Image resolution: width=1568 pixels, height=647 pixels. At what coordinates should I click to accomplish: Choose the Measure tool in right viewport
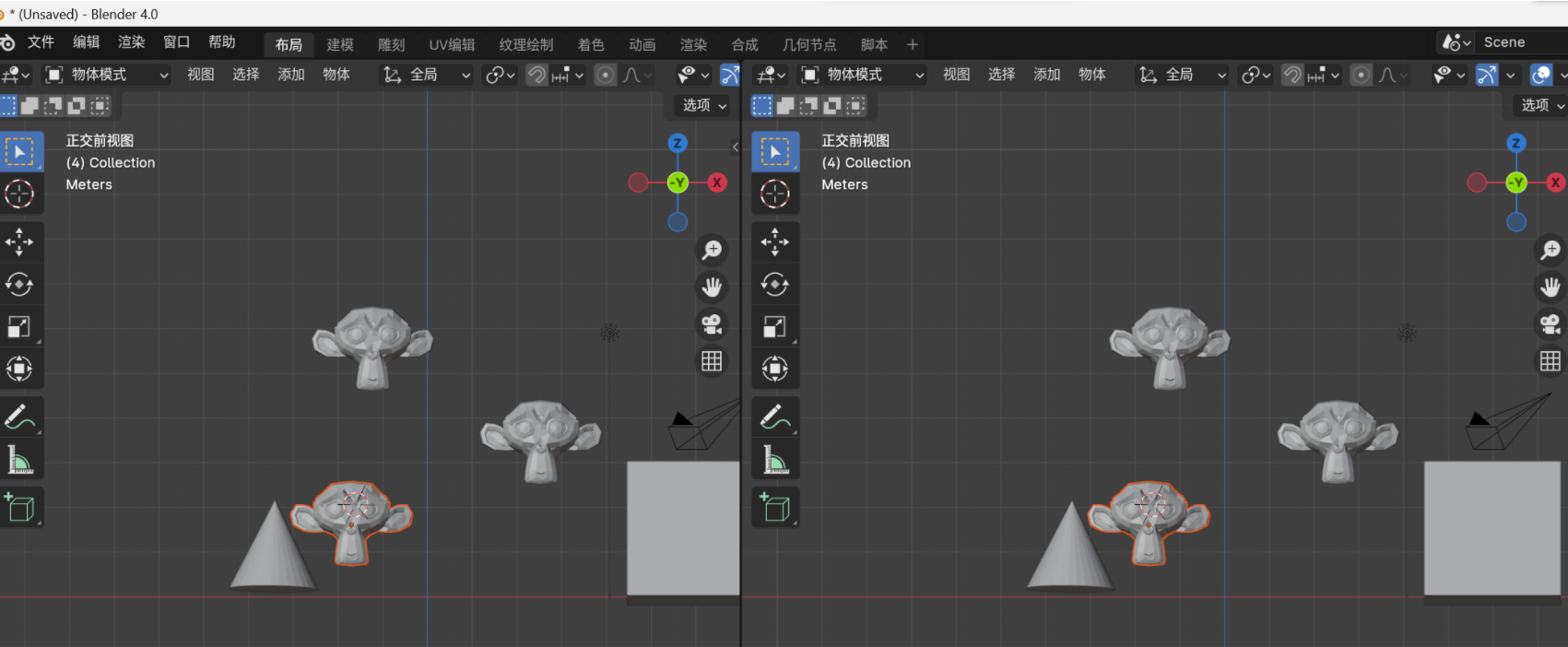pos(775,459)
